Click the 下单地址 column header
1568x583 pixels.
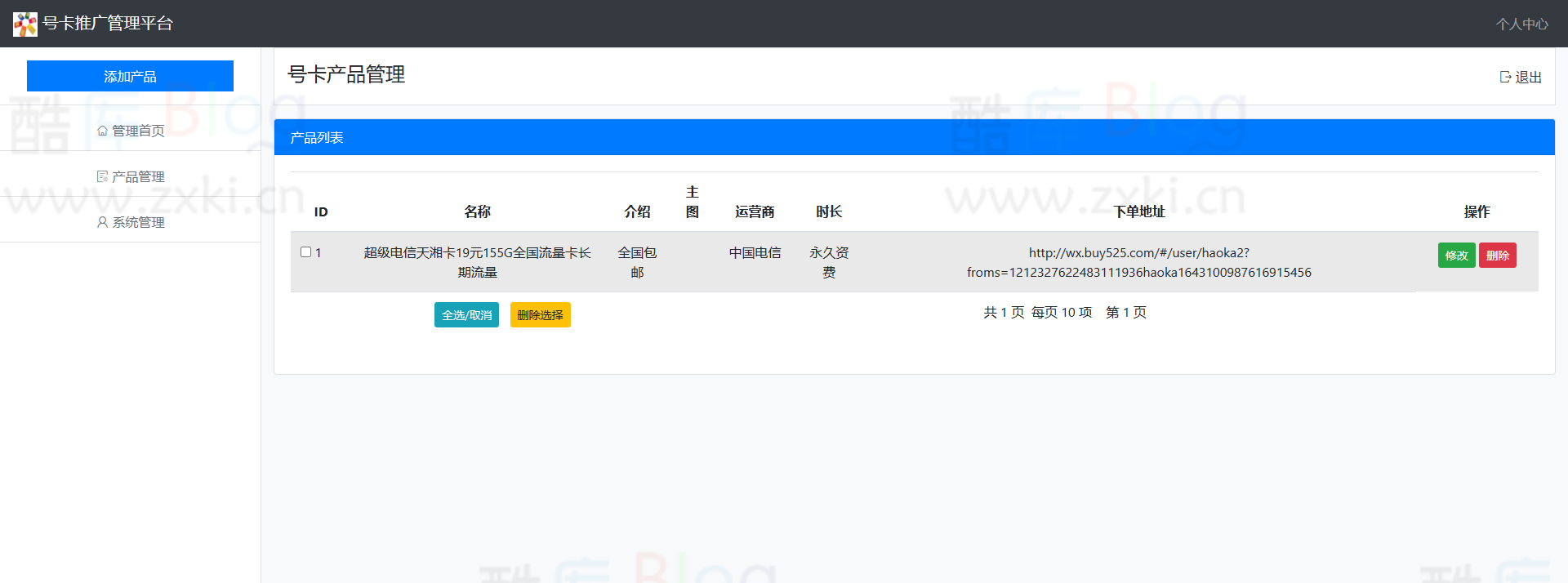[x=1138, y=211]
